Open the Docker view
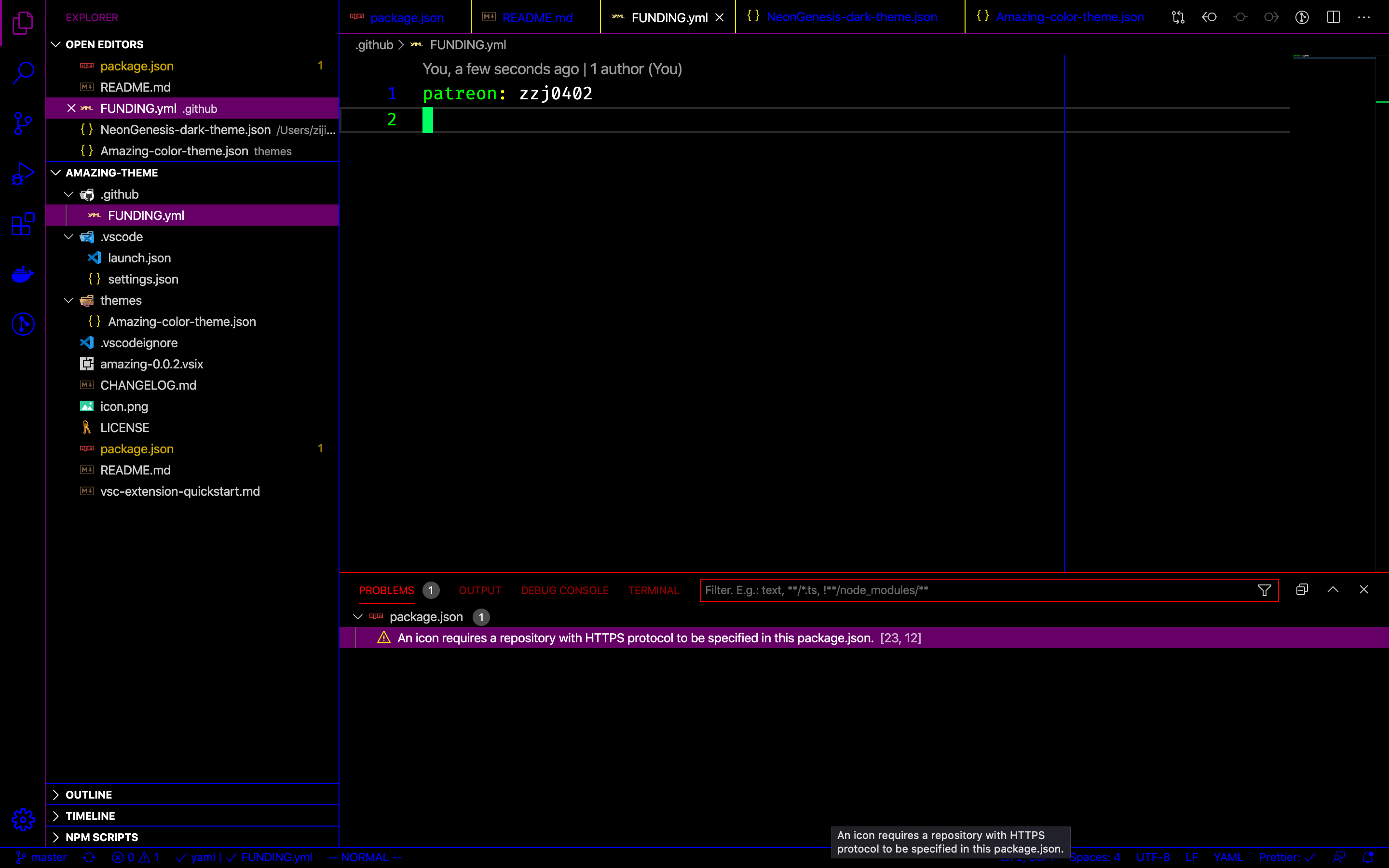The width and height of the screenshot is (1389, 868). pyautogui.click(x=23, y=274)
